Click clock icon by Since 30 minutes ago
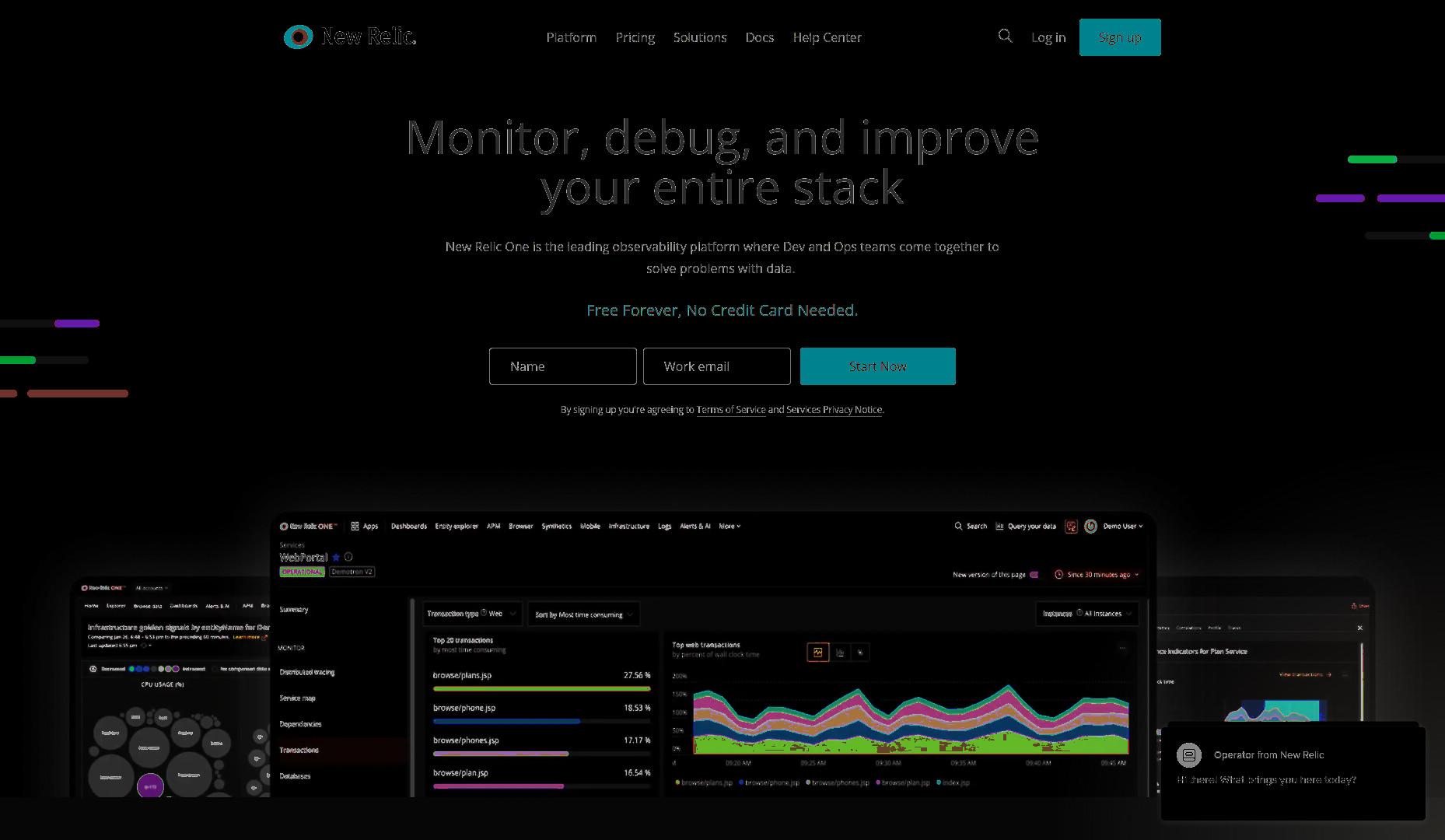 (1058, 575)
